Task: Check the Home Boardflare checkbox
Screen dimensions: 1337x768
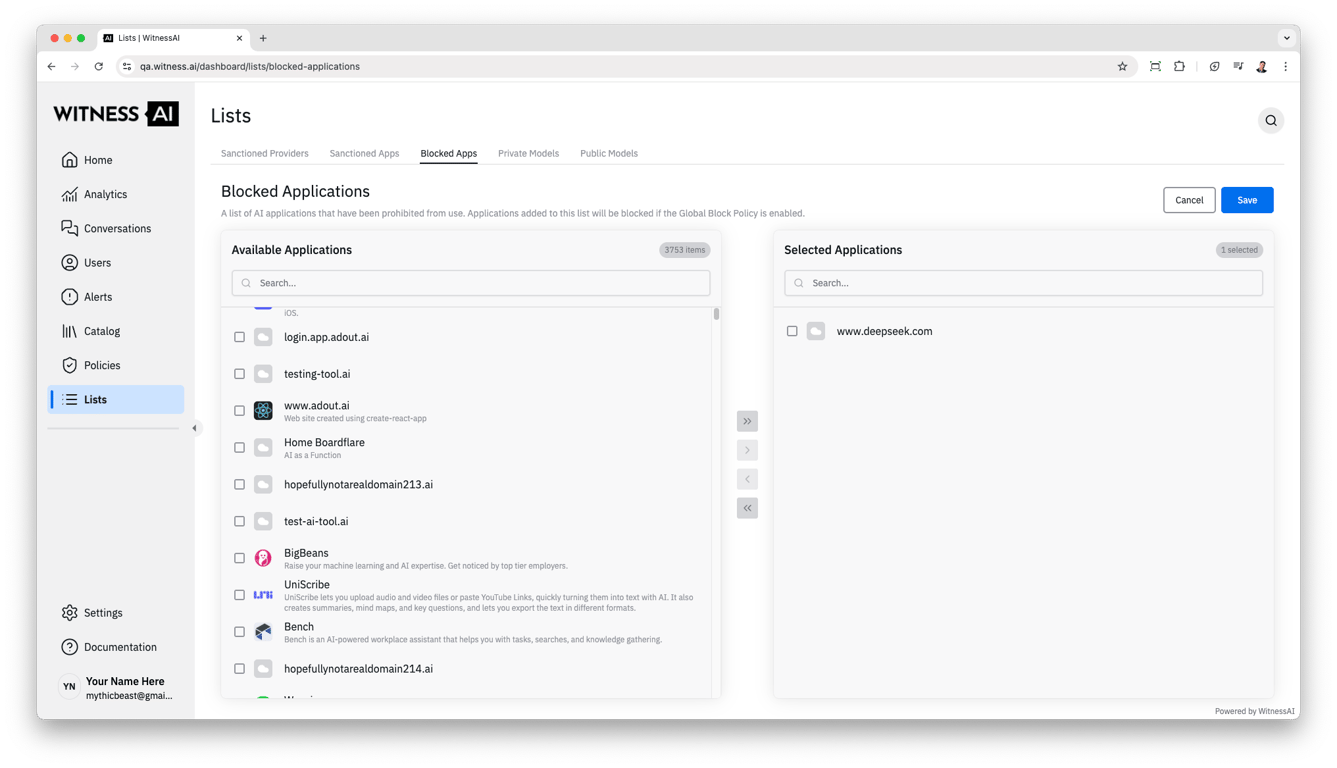Action: point(239,448)
